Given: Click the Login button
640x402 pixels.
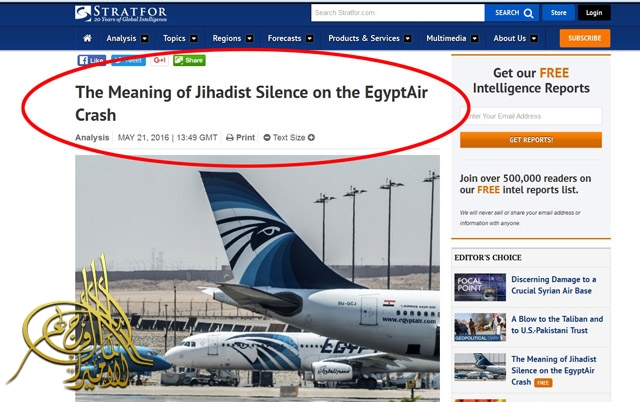Looking at the screenshot, I should click(x=594, y=13).
